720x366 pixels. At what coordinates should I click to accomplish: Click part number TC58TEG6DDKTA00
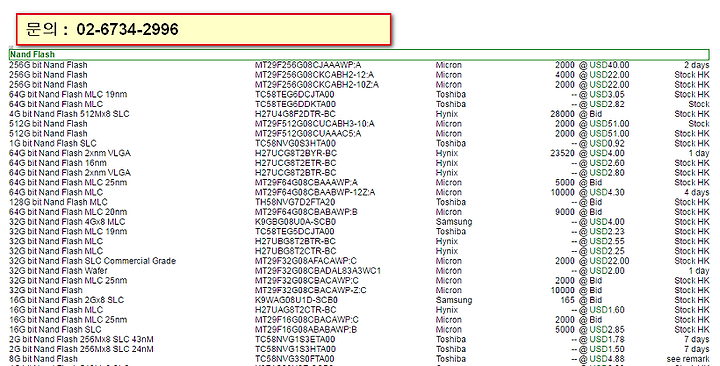[x=295, y=104]
